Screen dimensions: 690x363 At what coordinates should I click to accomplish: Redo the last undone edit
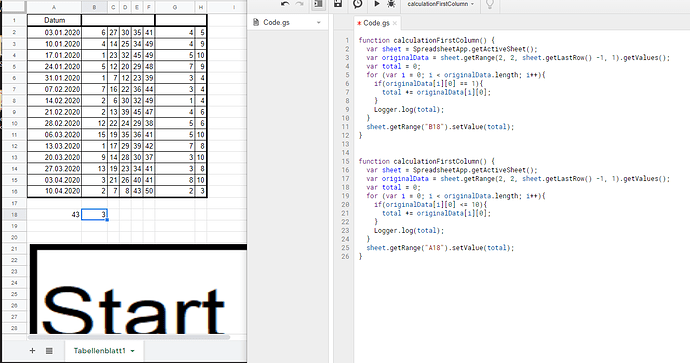coord(300,4)
